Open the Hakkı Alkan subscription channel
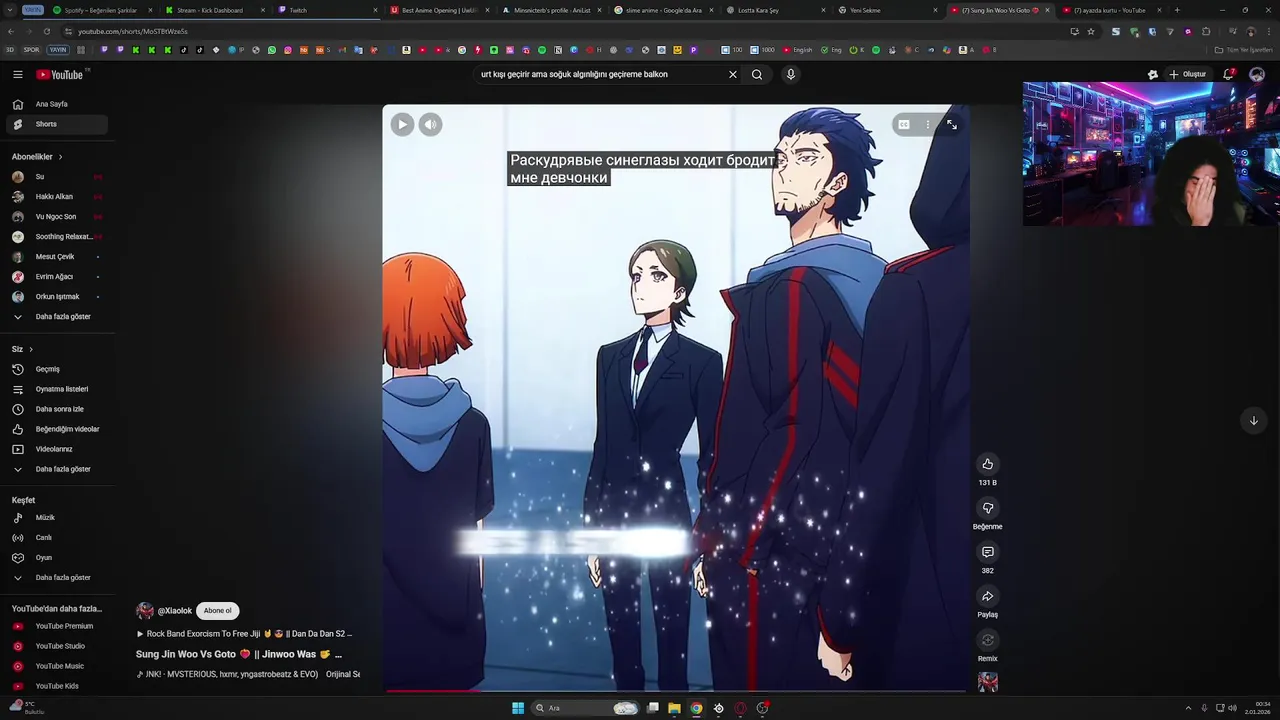The height and width of the screenshot is (720, 1280). pyautogui.click(x=55, y=197)
